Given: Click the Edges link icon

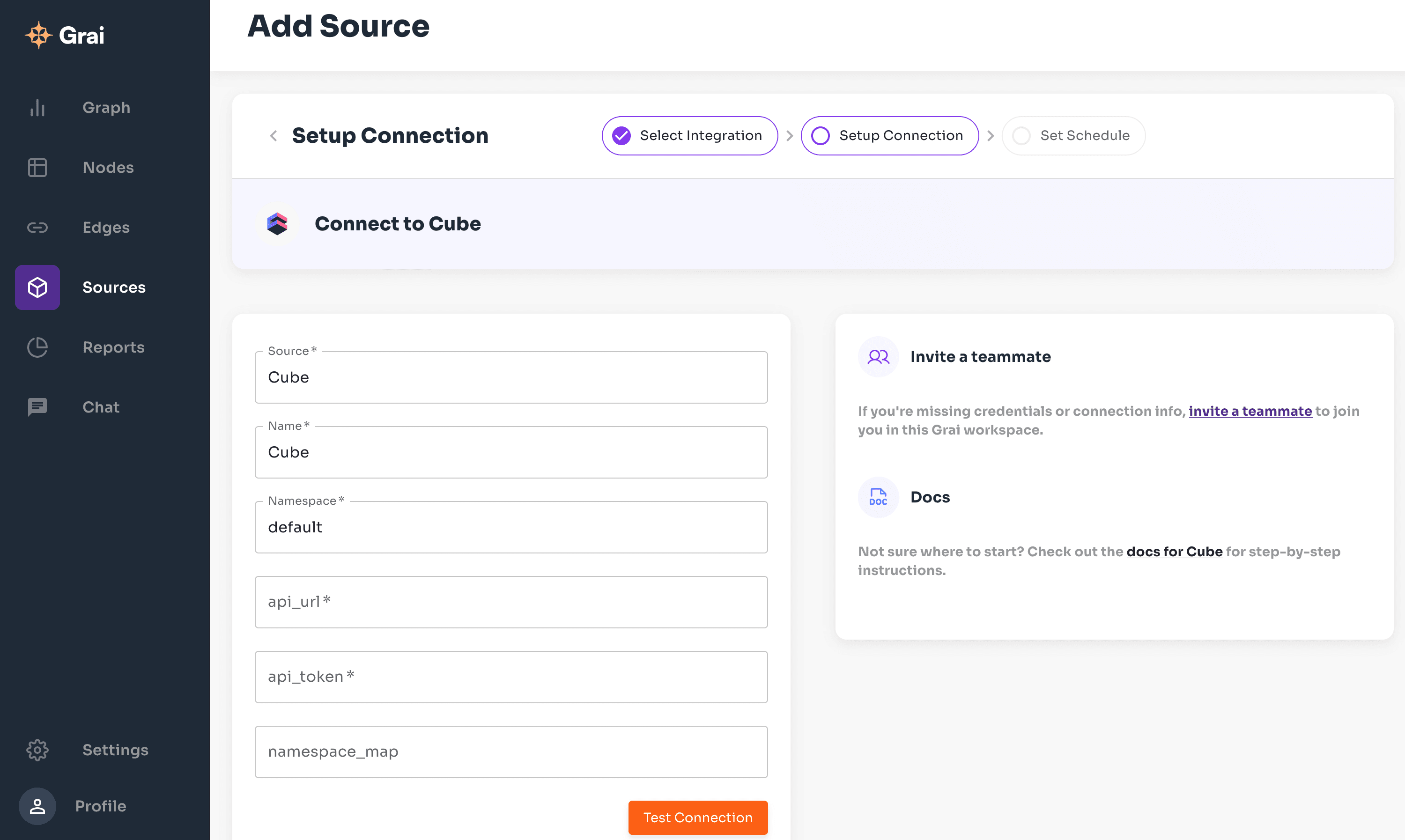Looking at the screenshot, I should click(37, 228).
